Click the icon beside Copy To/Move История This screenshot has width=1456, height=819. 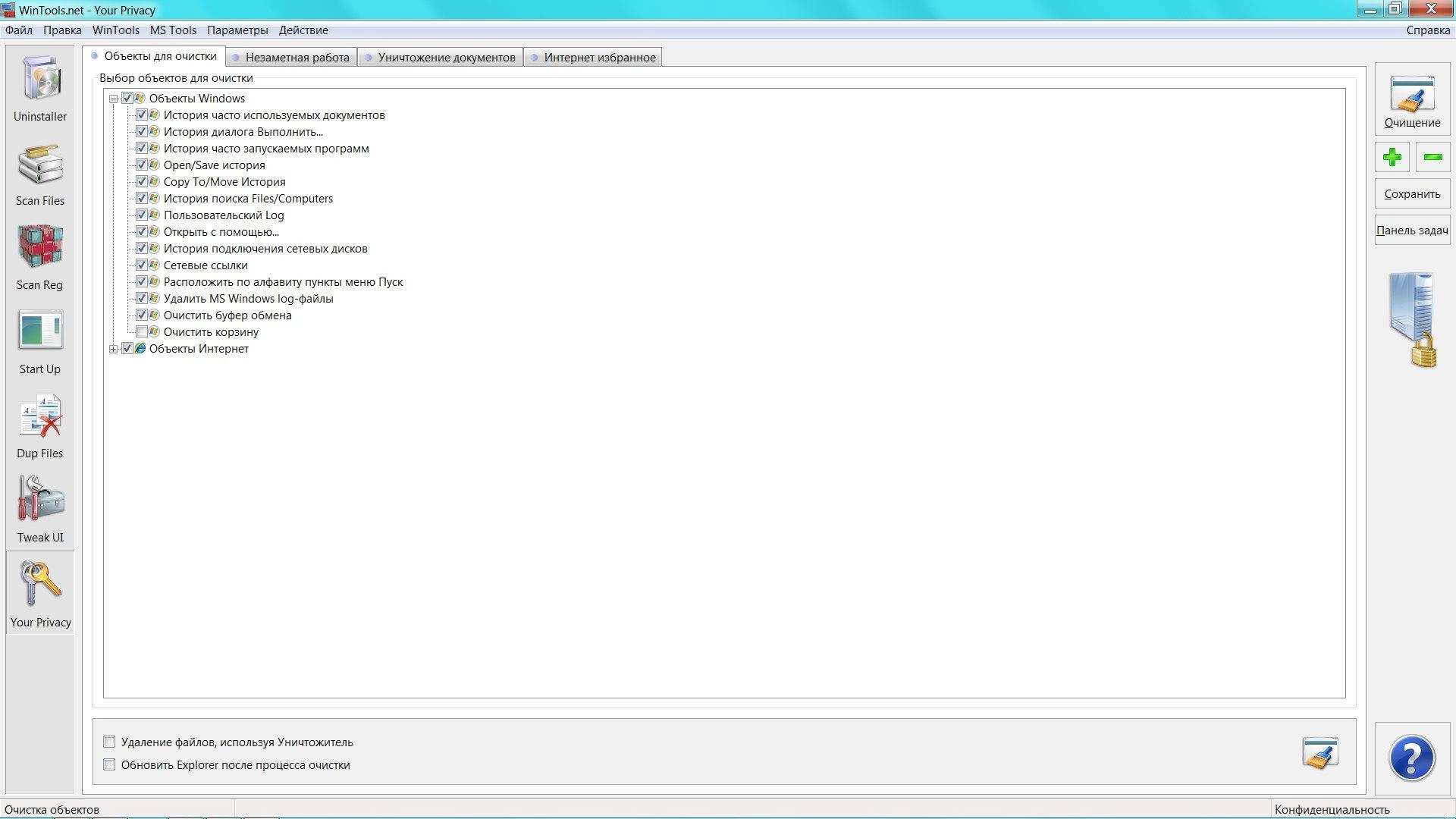click(155, 182)
